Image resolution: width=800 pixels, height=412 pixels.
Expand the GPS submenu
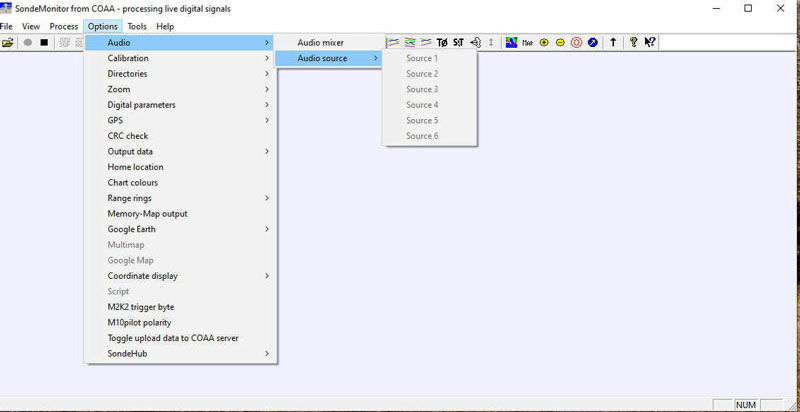pos(180,120)
